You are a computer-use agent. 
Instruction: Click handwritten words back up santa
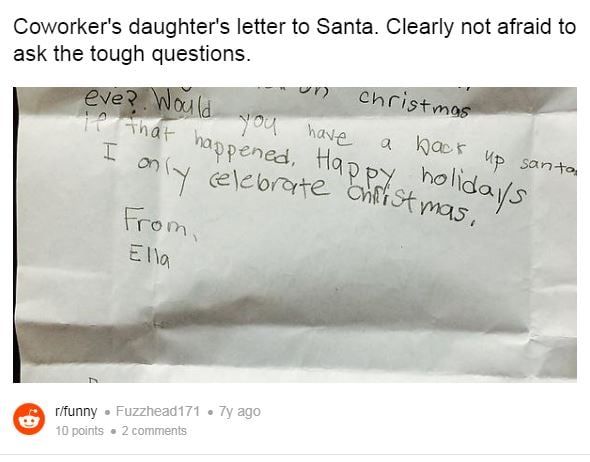point(496,157)
